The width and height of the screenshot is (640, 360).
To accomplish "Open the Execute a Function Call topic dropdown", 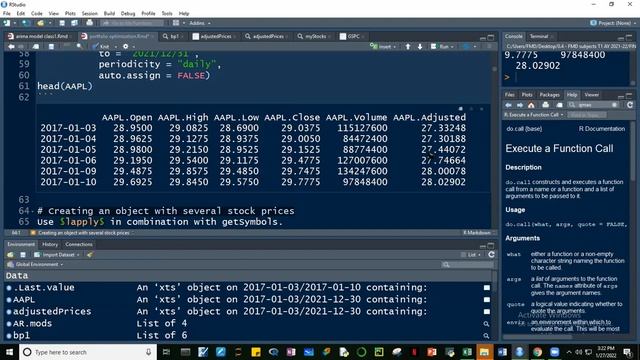I will [533, 115].
